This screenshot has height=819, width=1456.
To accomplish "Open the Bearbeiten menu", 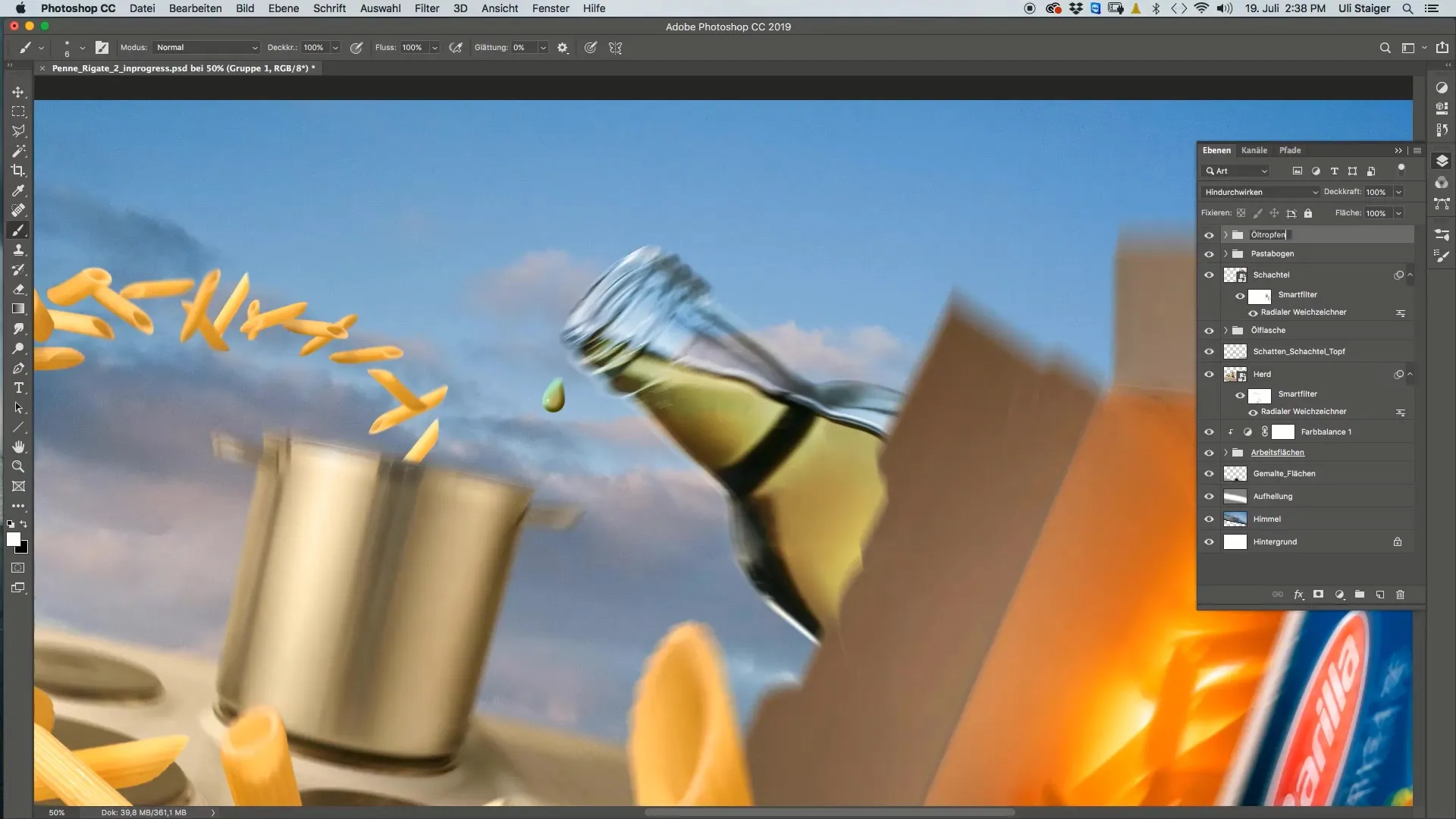I will (x=195, y=8).
